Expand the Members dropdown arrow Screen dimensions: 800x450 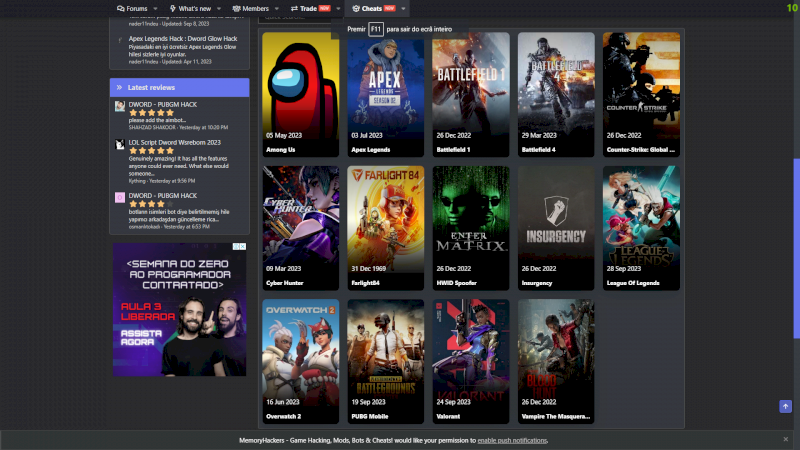[x=277, y=8]
